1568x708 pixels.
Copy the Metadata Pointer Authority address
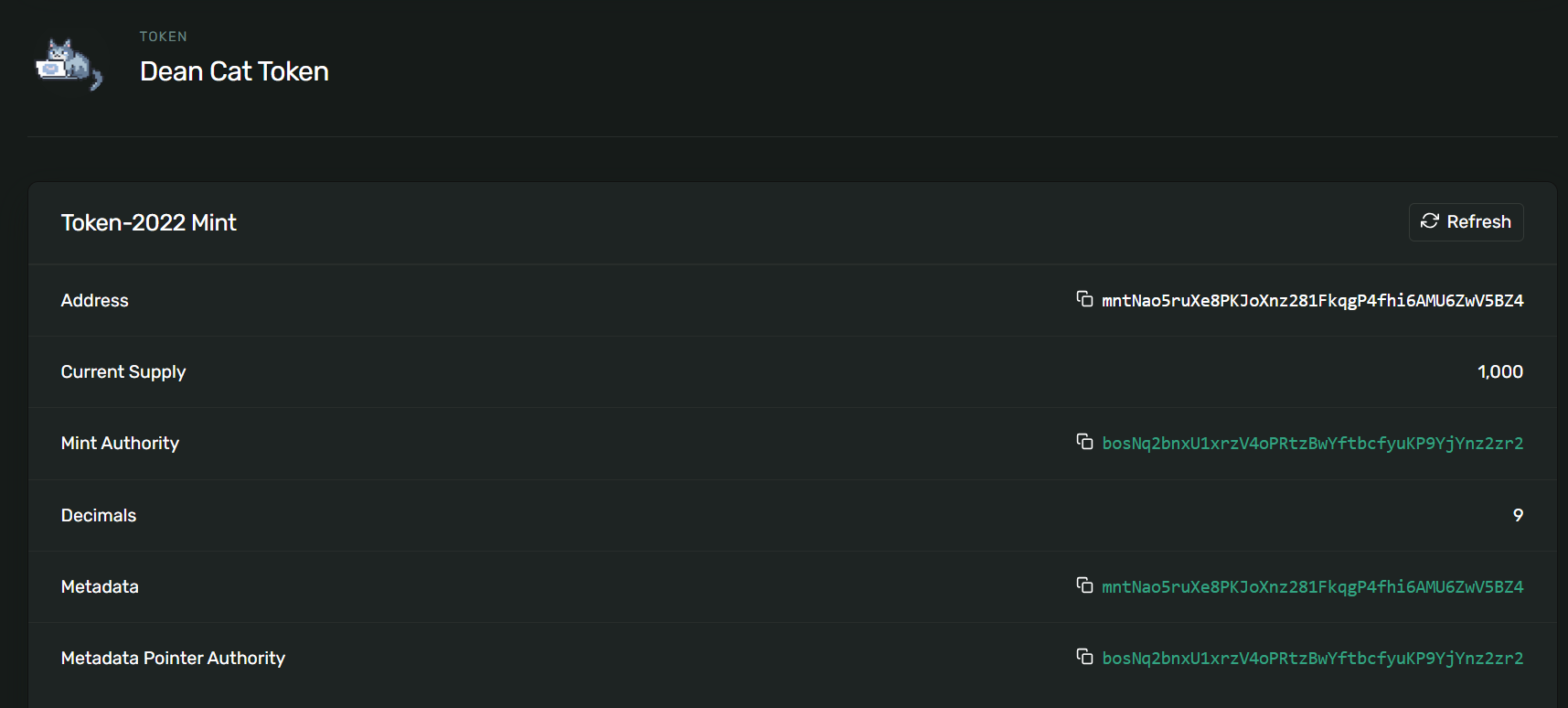point(1084,656)
